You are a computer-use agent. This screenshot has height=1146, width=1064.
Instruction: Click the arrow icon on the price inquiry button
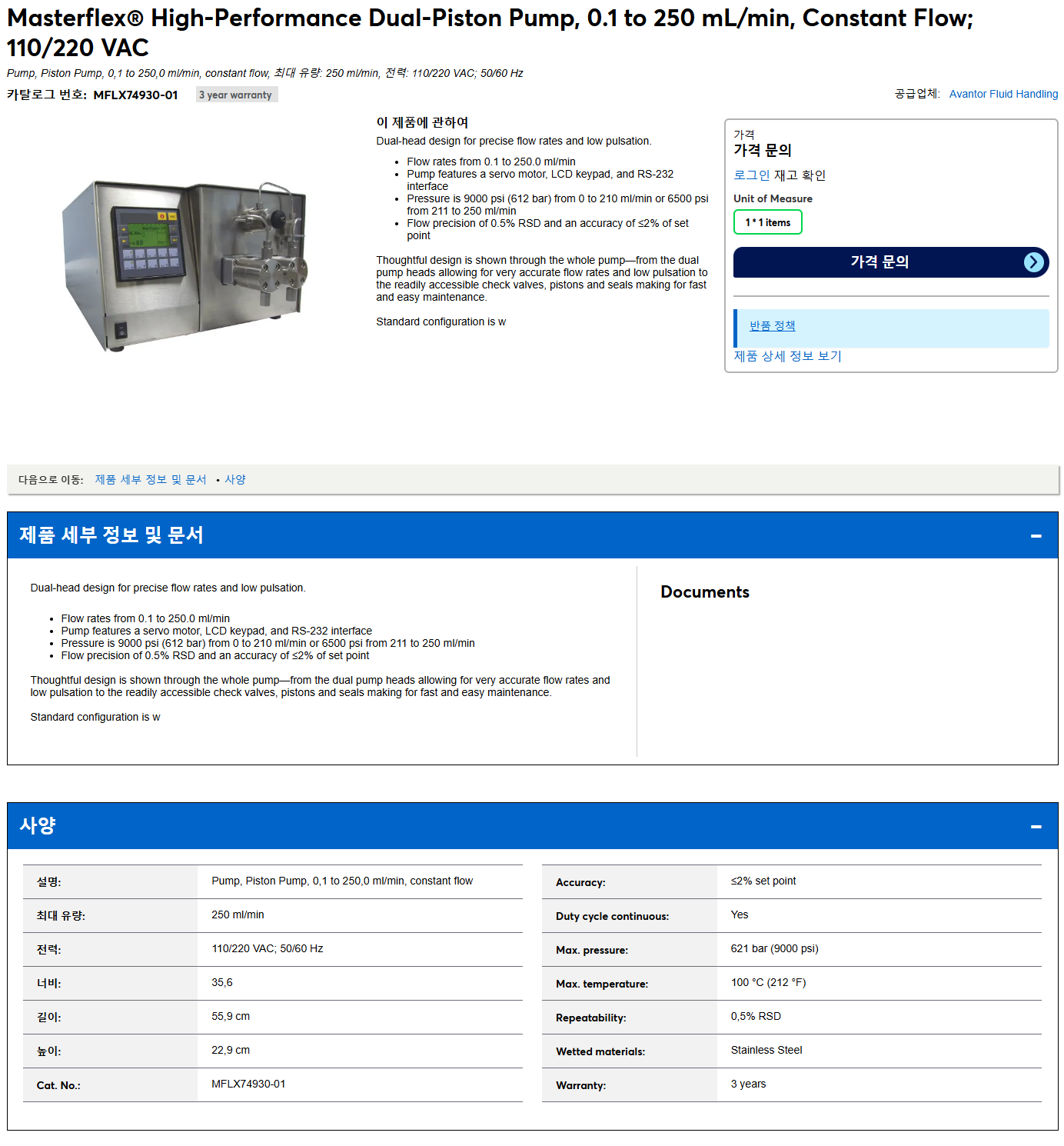coord(1034,262)
